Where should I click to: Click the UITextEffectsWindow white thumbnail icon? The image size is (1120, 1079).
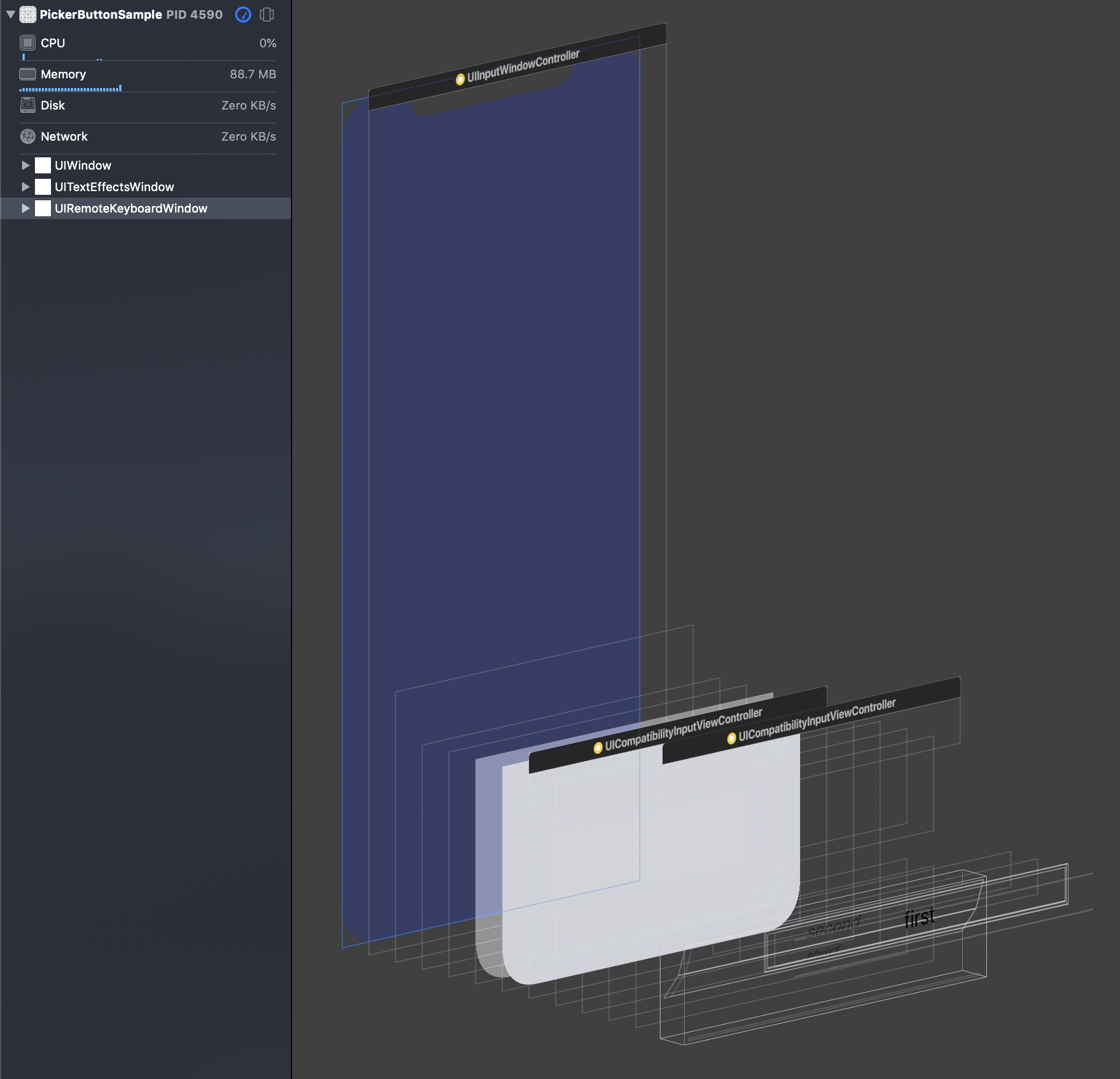(x=43, y=187)
